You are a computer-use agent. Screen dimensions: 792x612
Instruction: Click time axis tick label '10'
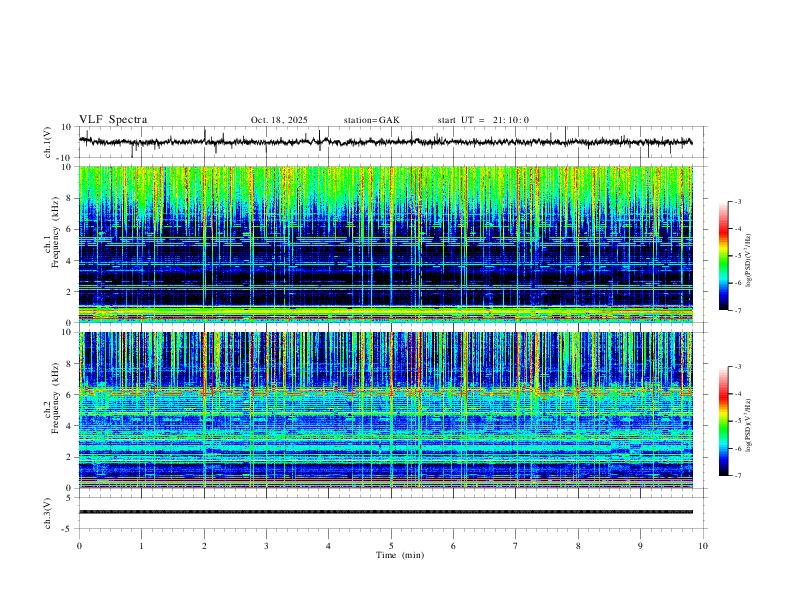click(703, 546)
